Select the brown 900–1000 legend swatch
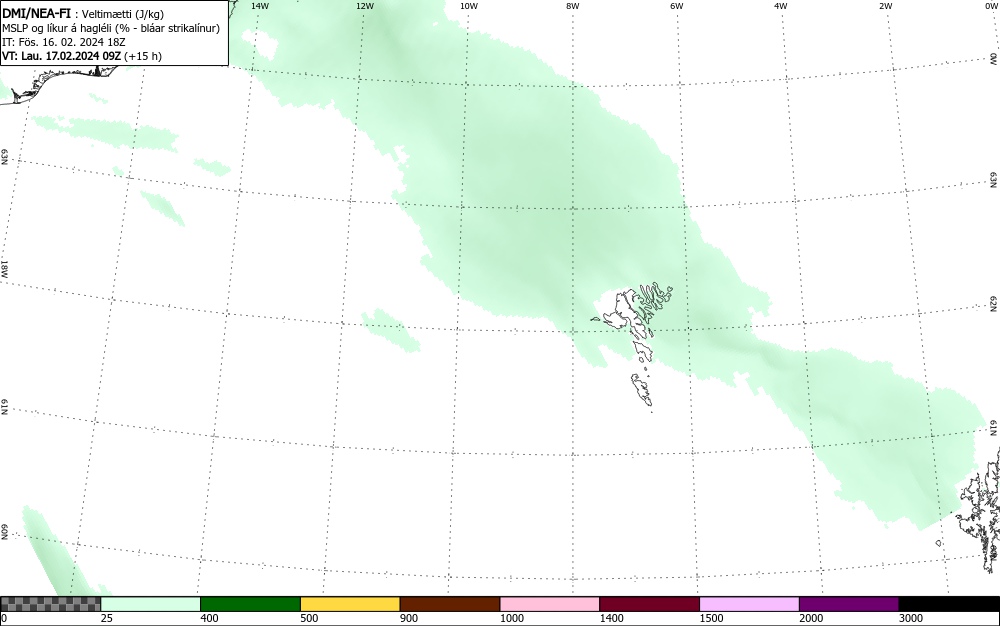This screenshot has height=626, width=1000. [450, 604]
